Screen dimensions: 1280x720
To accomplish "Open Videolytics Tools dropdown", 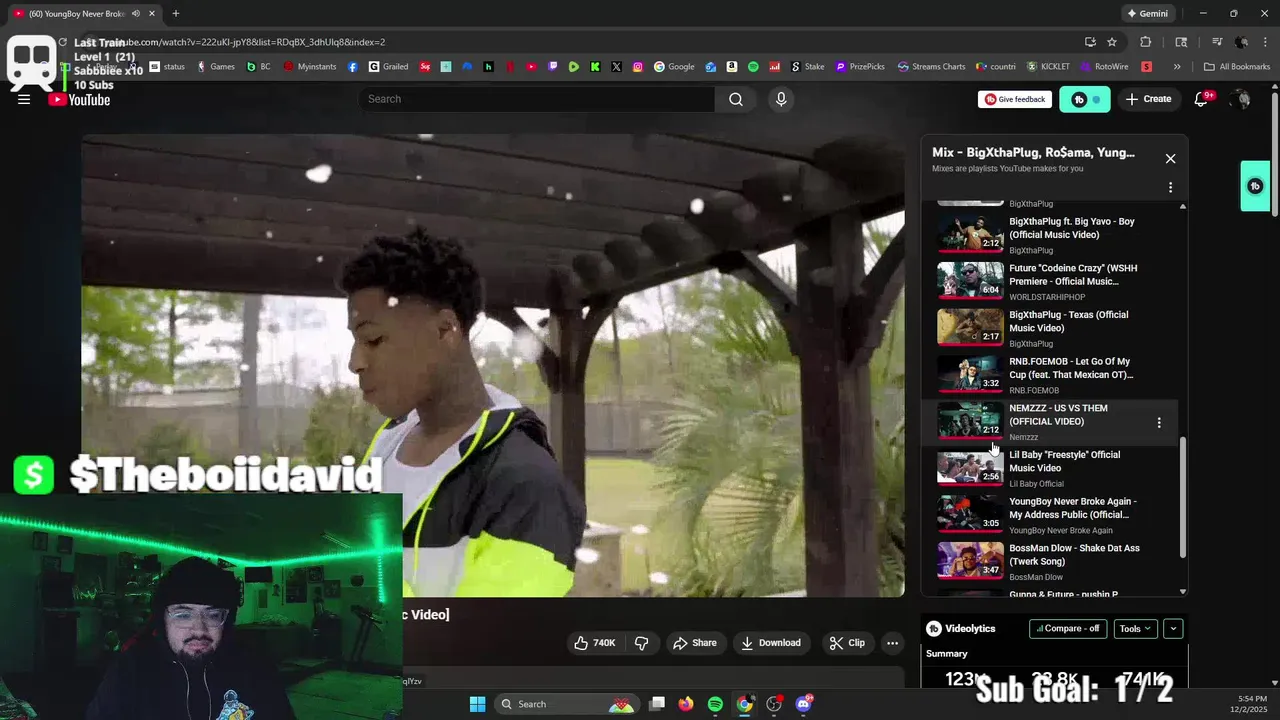I will [1135, 629].
